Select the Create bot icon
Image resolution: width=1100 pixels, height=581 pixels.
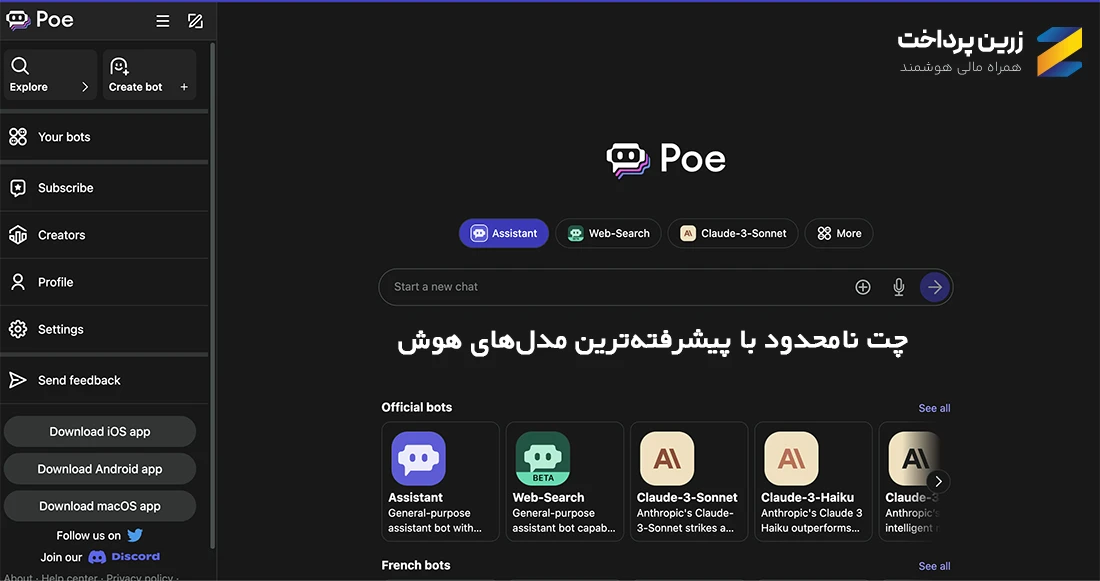119,65
